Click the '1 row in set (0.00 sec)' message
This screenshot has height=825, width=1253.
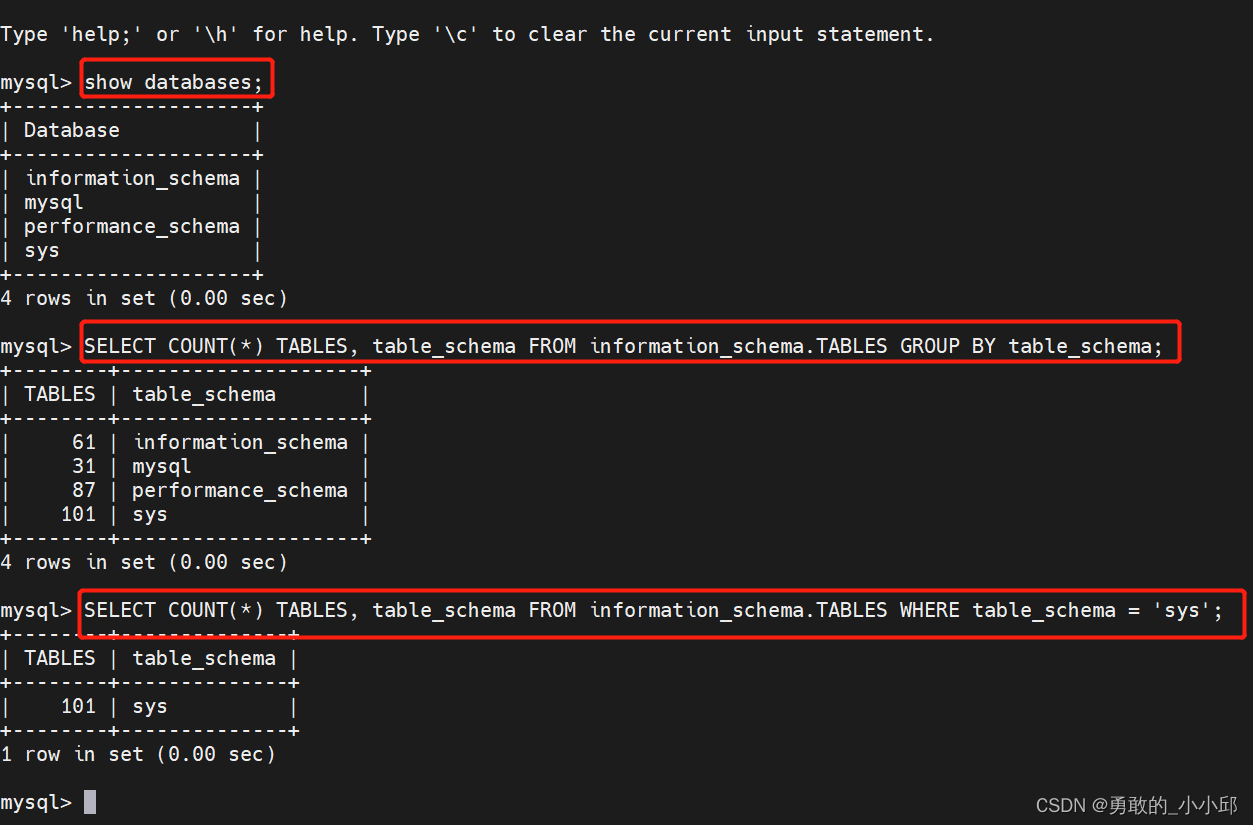coord(138,754)
